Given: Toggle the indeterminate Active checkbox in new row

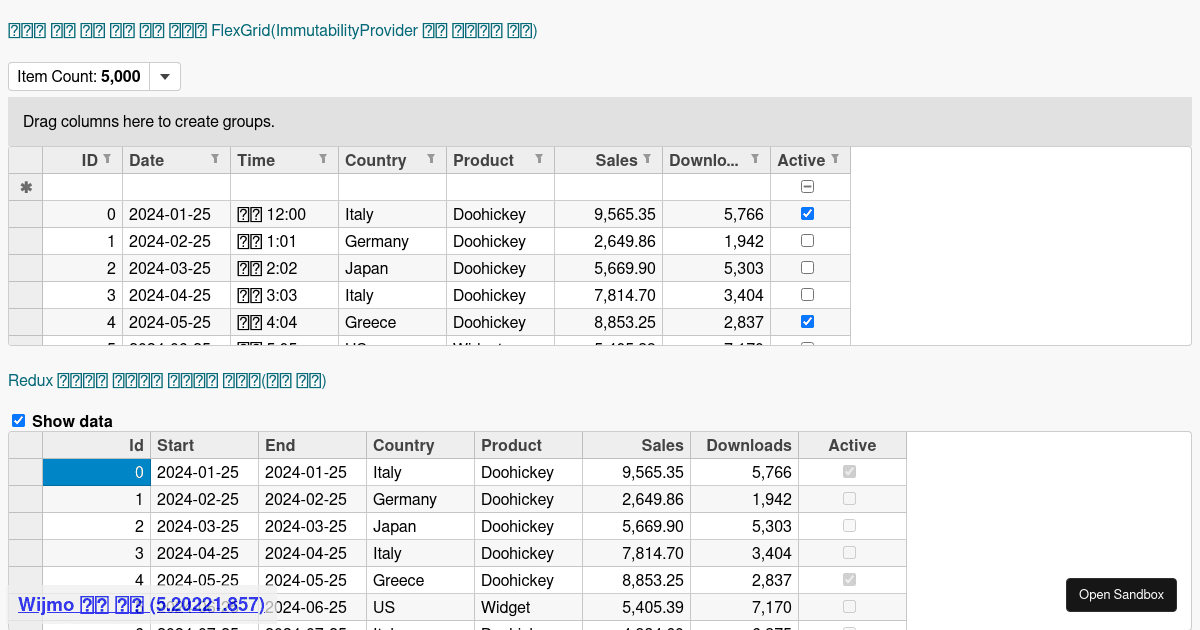Looking at the screenshot, I should coord(807,186).
